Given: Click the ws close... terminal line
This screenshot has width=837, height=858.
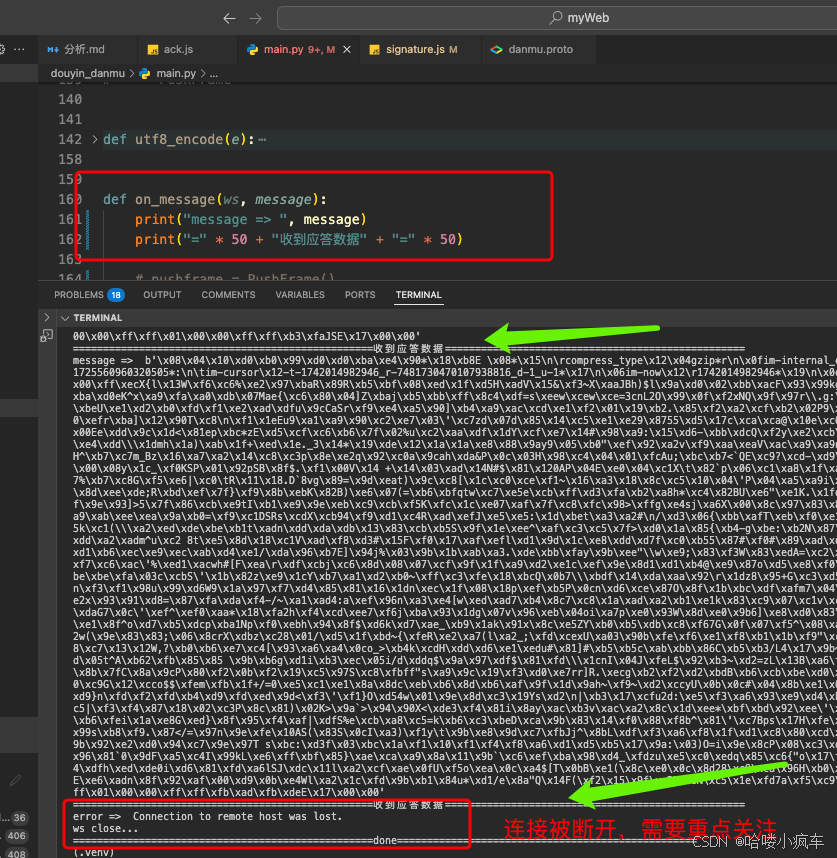Looking at the screenshot, I should pos(105,828).
